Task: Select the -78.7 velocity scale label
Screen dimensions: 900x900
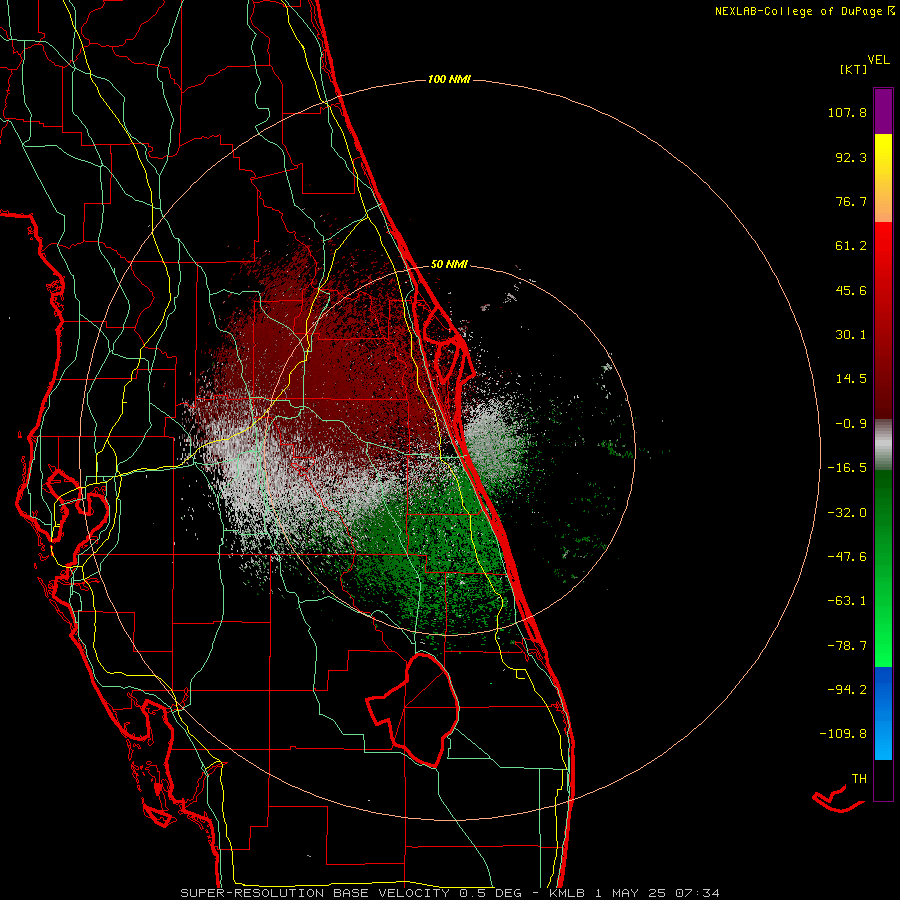Action: [847, 646]
